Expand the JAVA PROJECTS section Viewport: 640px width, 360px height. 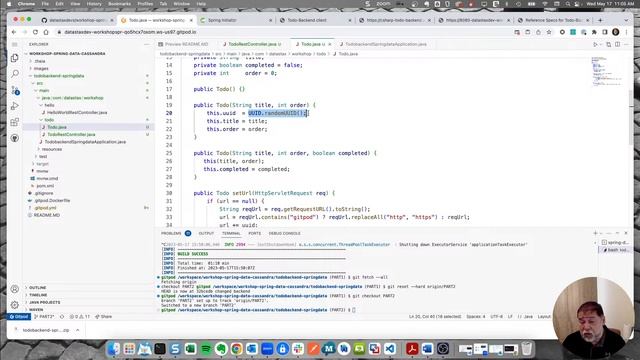[44, 302]
